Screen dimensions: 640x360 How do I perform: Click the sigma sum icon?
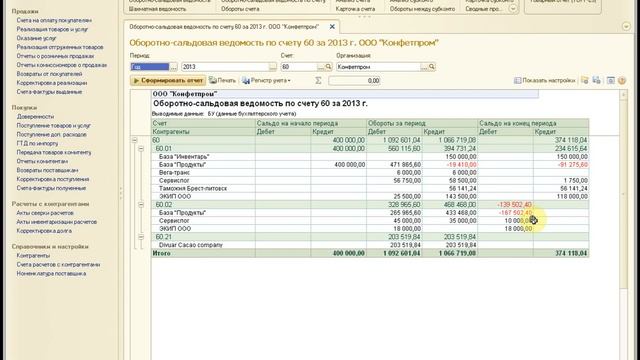tap(318, 81)
